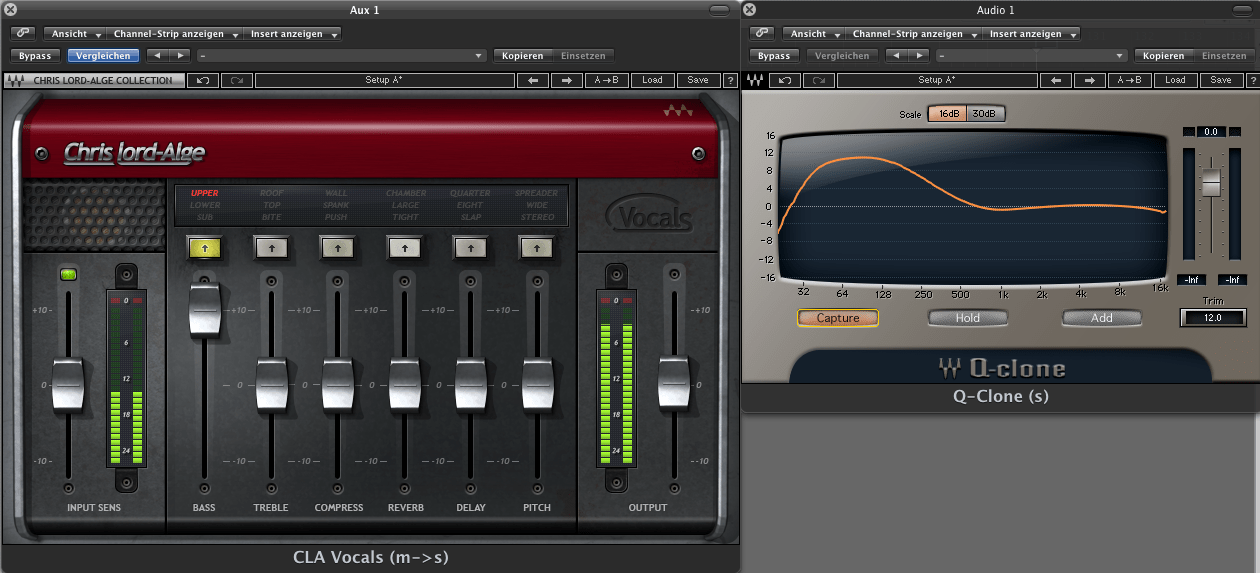Click the Compress mode arrow button

tap(337, 246)
